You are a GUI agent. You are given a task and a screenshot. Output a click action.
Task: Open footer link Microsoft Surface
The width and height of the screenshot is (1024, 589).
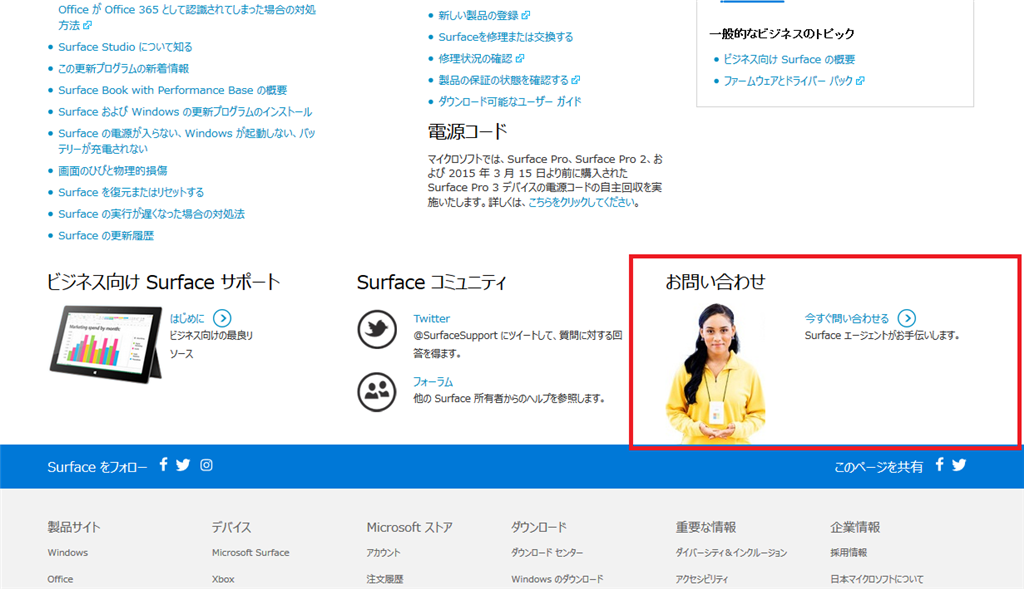(250, 552)
